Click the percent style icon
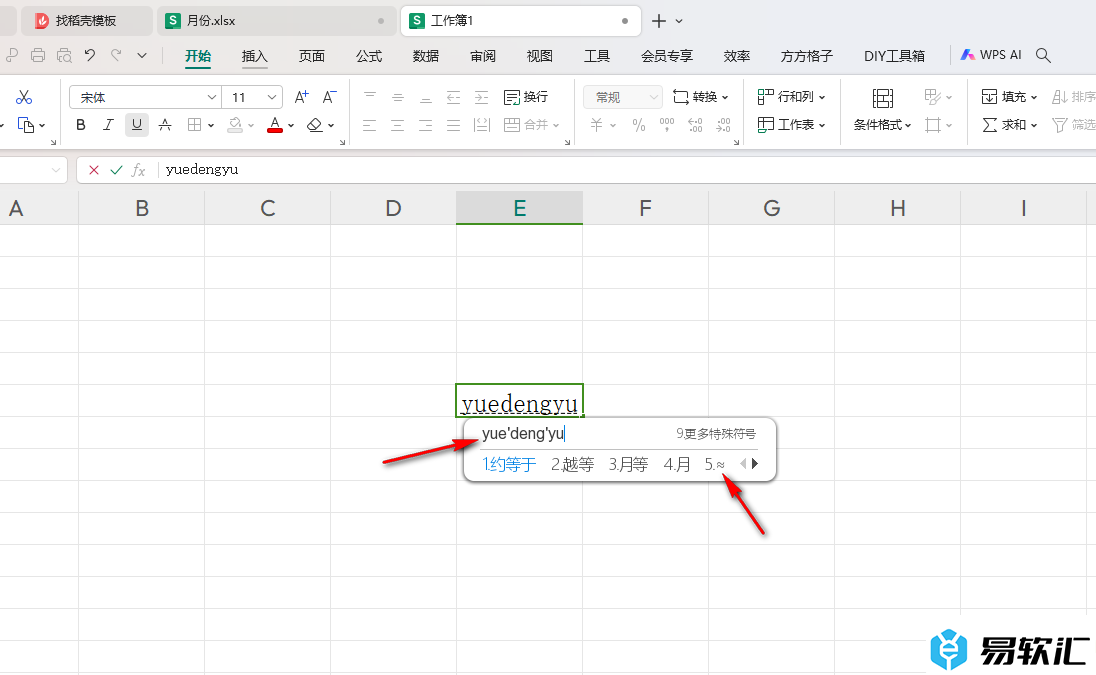This screenshot has width=1096, height=675. [638, 125]
